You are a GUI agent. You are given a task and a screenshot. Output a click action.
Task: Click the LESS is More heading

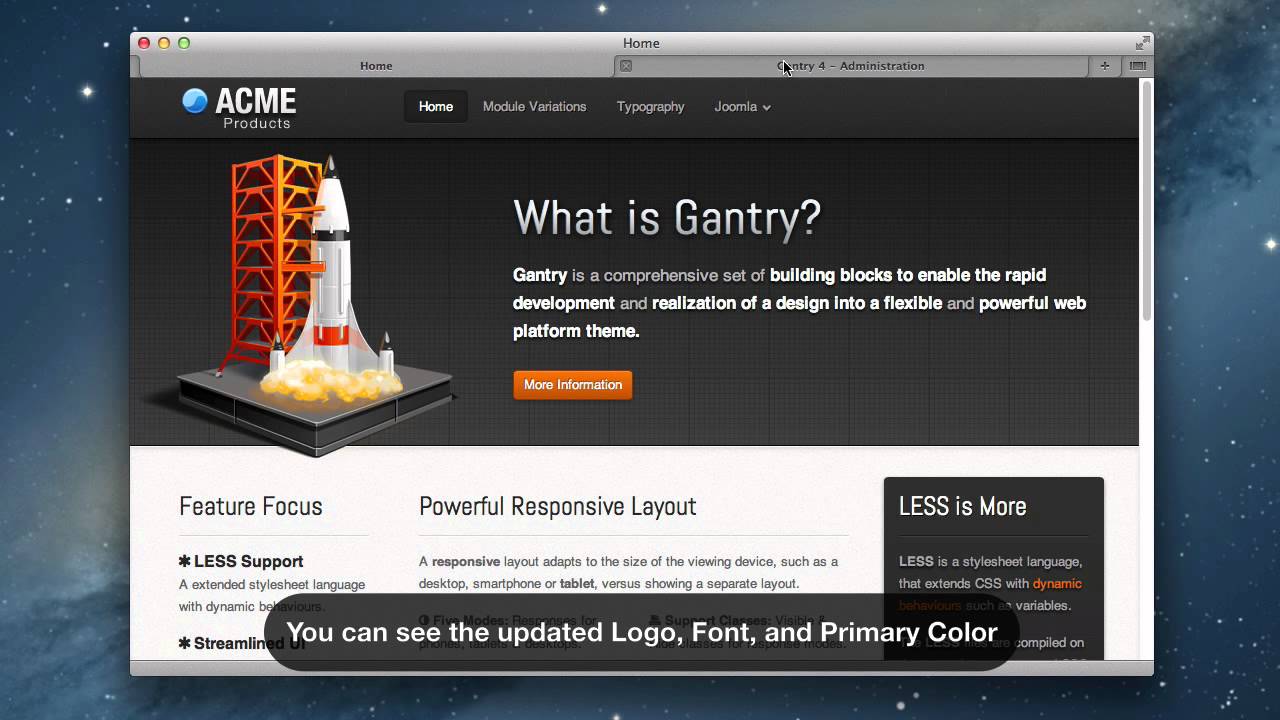[x=962, y=506]
